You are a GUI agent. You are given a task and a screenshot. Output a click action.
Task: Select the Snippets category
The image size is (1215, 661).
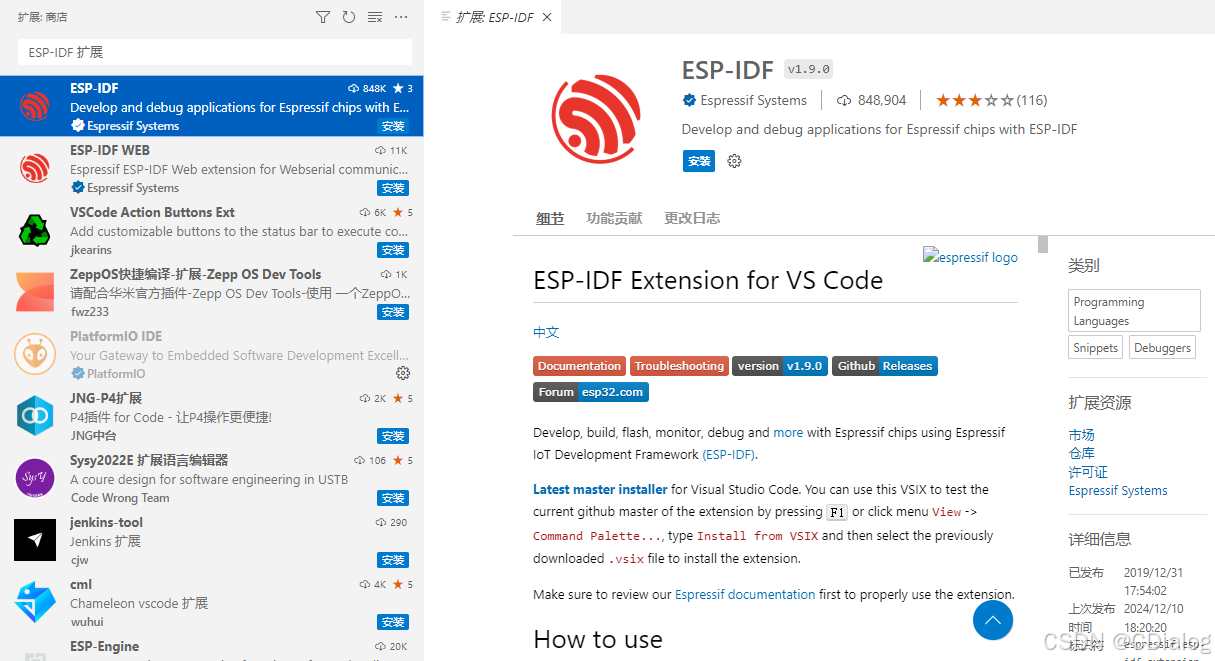point(1096,348)
